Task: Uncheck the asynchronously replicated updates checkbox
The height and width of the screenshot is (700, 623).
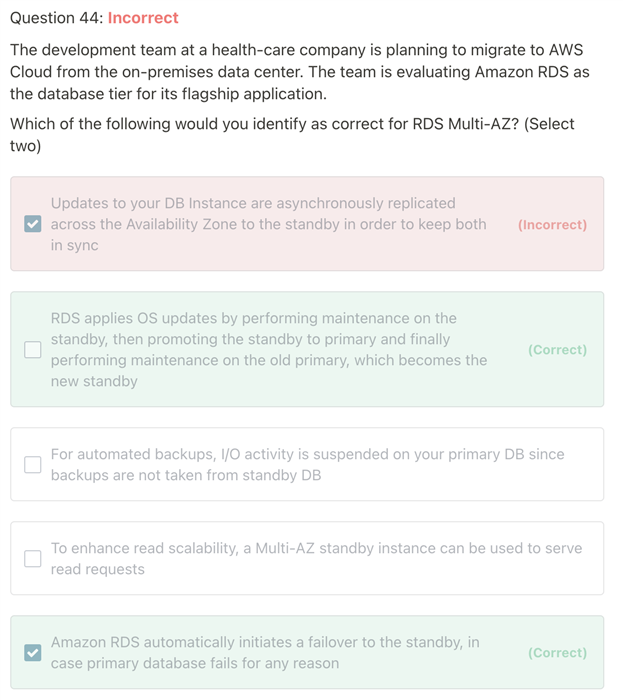Action: pos(33,224)
